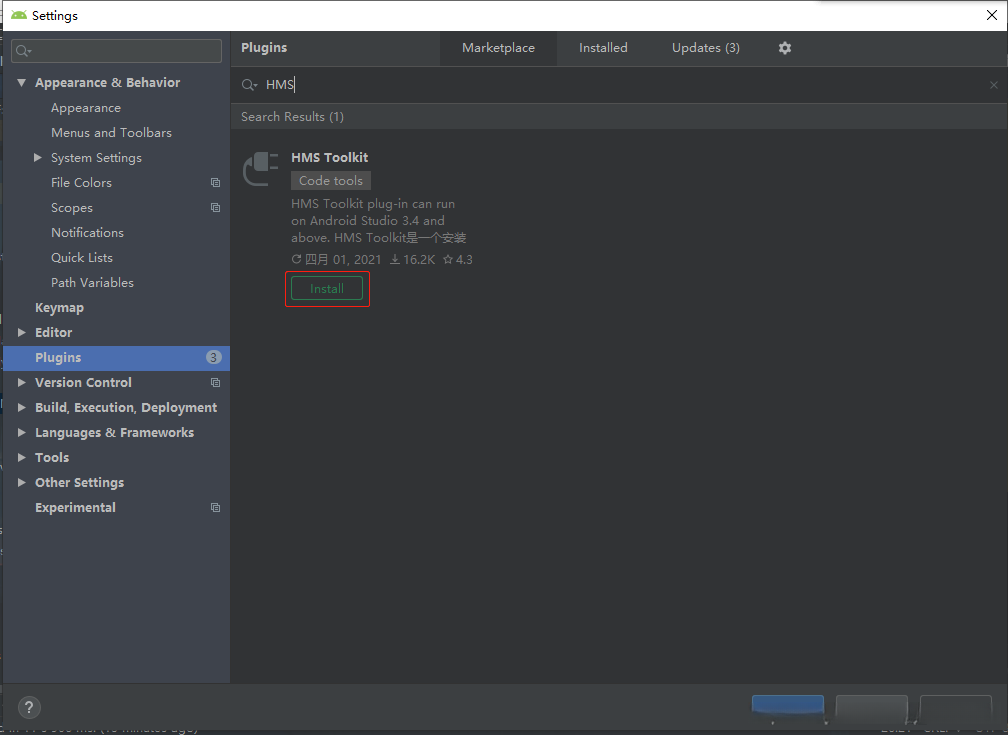Install the HMS Toolkit plugin
The height and width of the screenshot is (735, 1008).
pyautogui.click(x=327, y=289)
